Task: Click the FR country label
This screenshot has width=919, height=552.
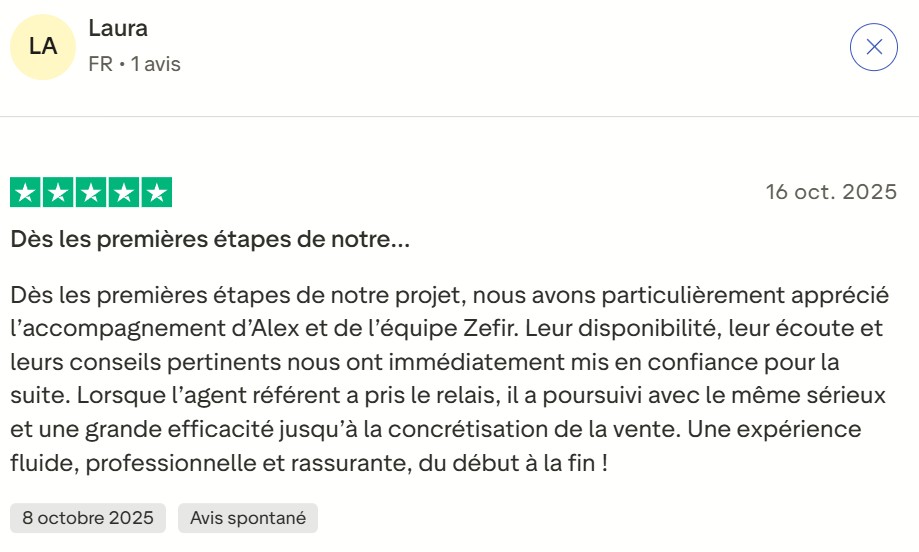Action: (x=100, y=64)
